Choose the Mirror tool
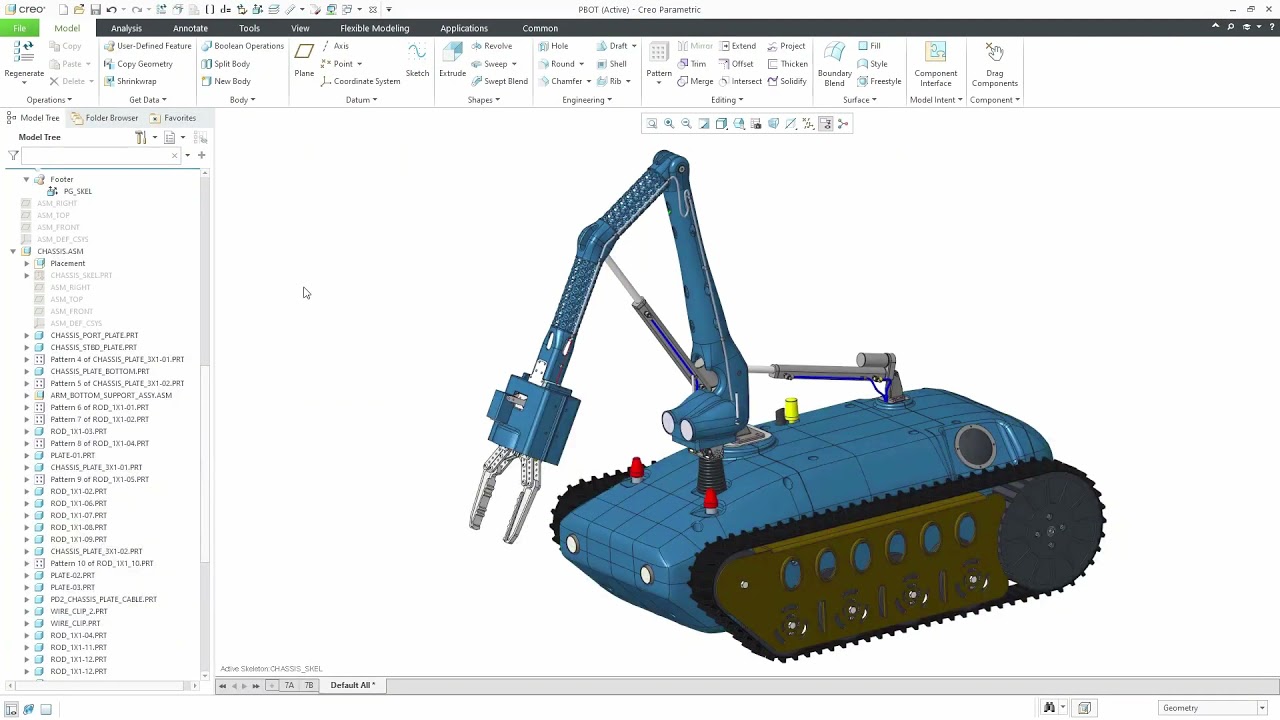 point(695,46)
